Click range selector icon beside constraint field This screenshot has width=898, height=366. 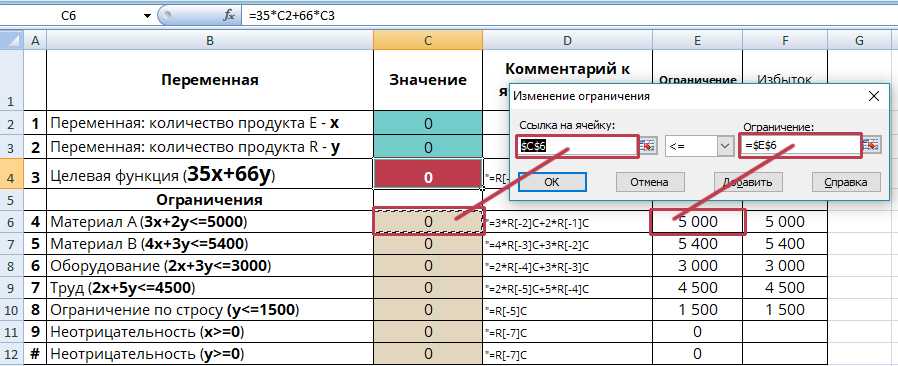[871, 145]
